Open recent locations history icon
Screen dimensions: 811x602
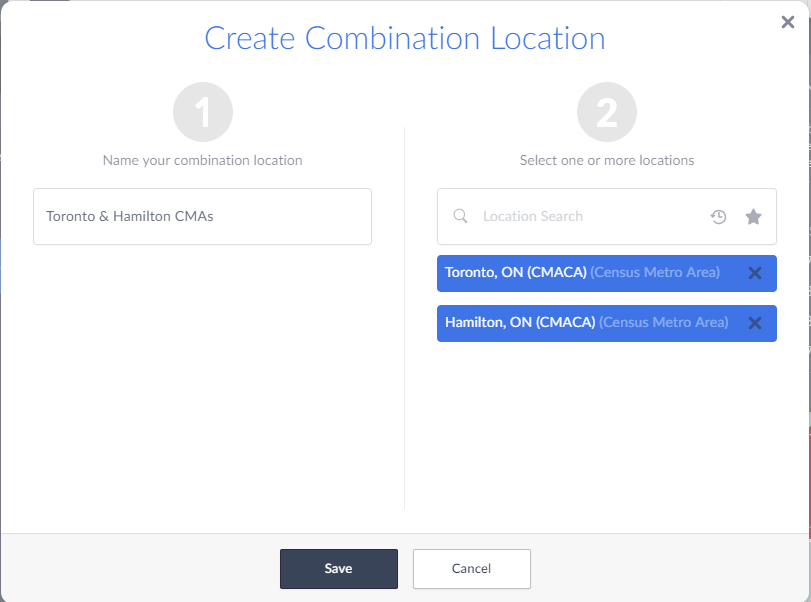[718, 217]
